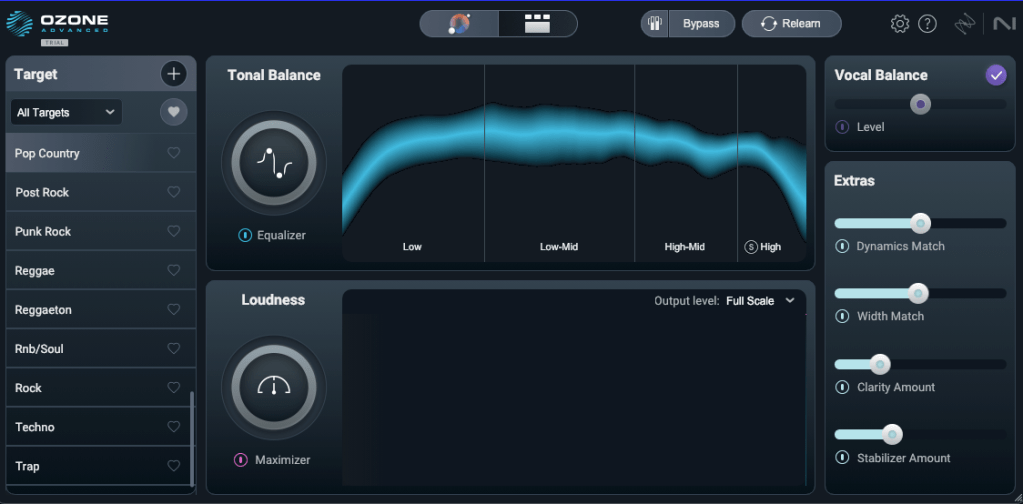Open the All Targets dropdown

pyautogui.click(x=66, y=113)
